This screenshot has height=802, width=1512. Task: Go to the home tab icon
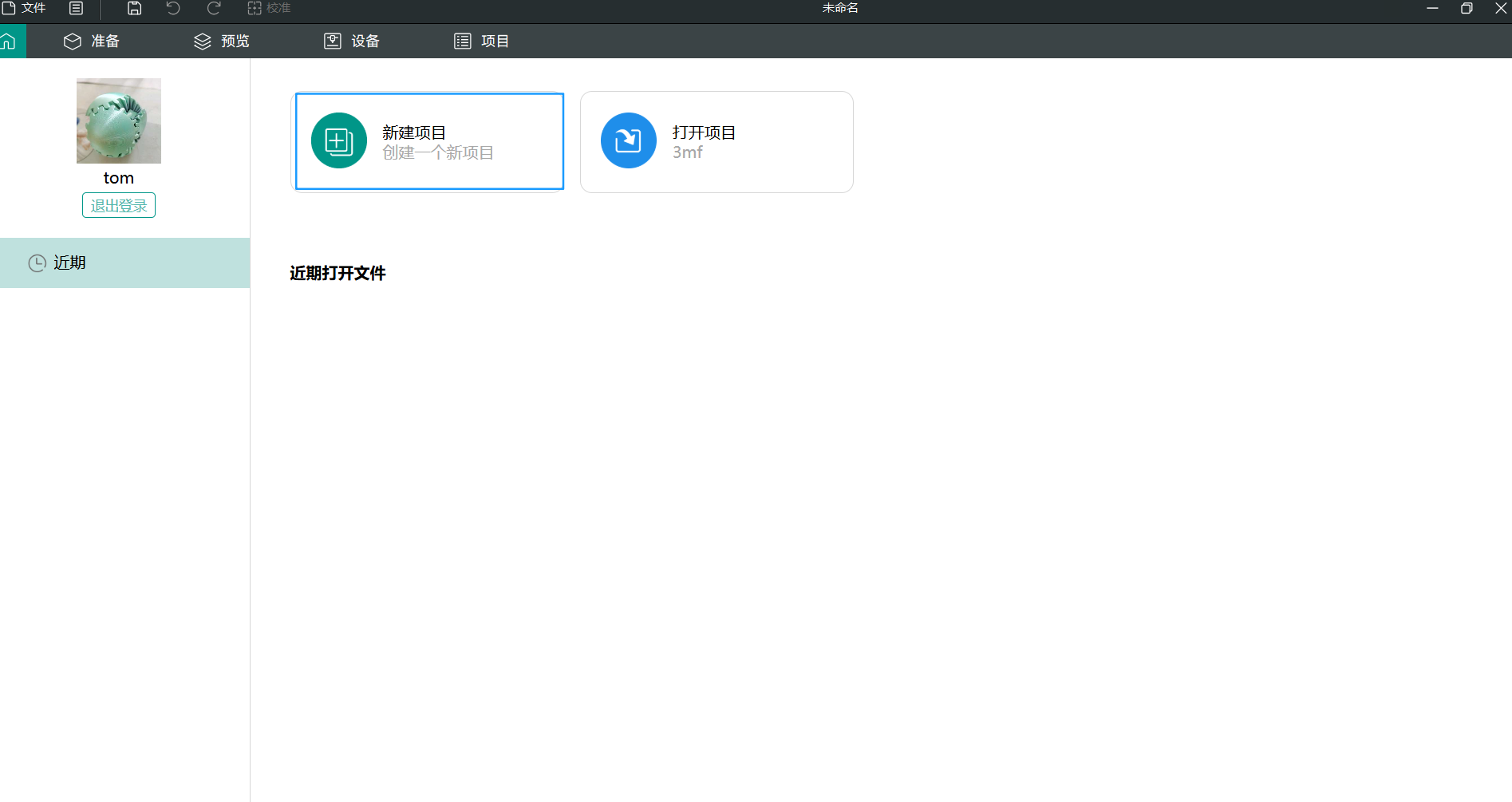[x=10, y=41]
